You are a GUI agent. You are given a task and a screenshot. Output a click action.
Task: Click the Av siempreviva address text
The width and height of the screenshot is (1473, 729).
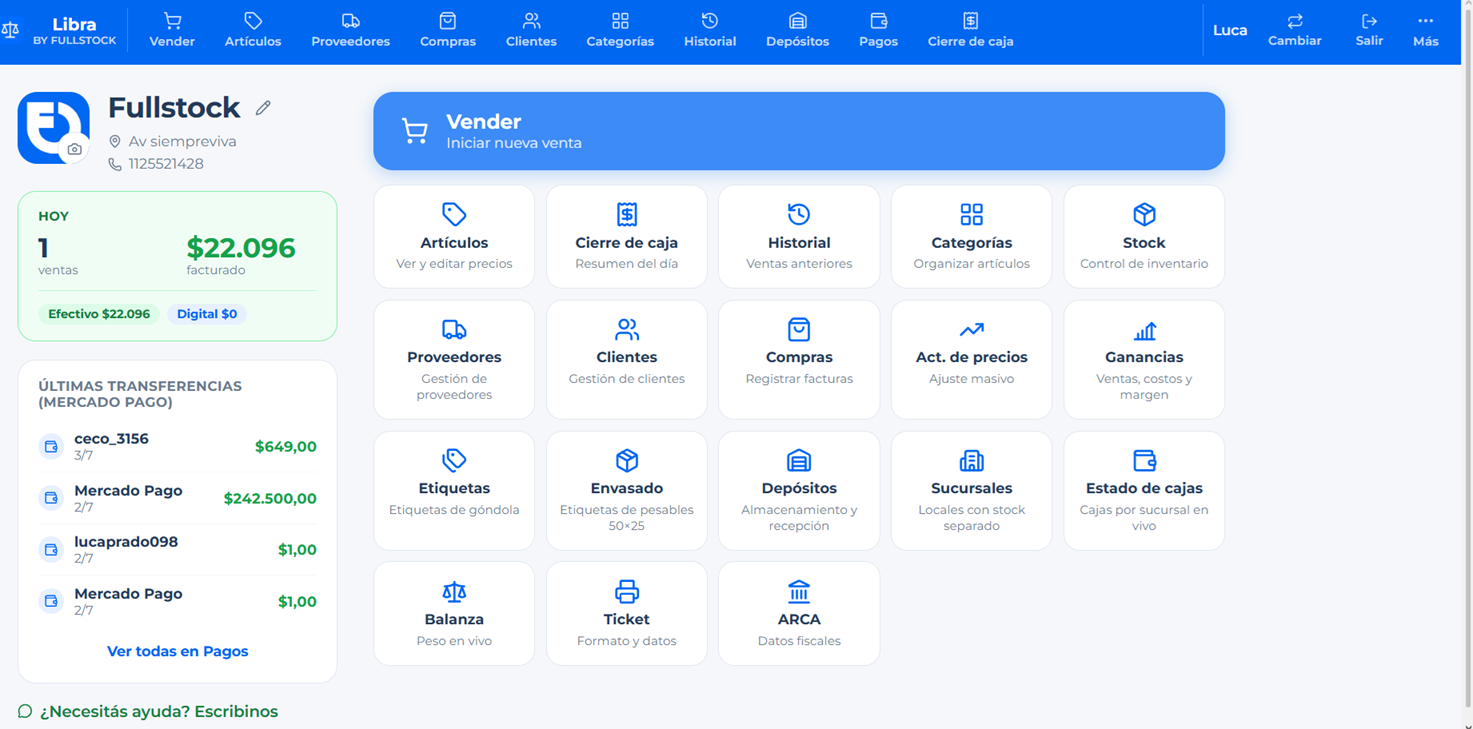182,142
